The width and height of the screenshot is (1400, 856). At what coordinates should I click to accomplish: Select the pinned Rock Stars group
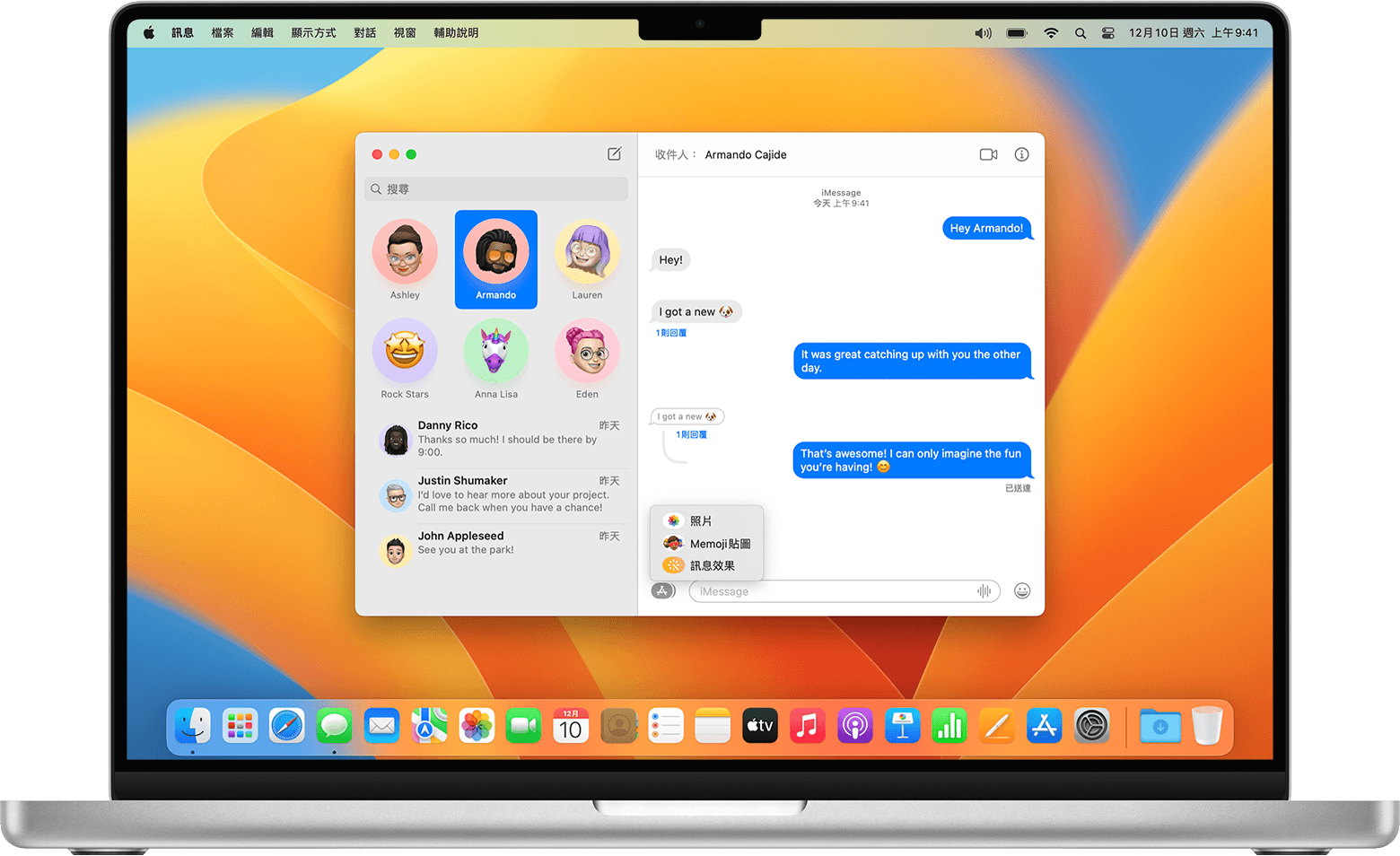405,359
